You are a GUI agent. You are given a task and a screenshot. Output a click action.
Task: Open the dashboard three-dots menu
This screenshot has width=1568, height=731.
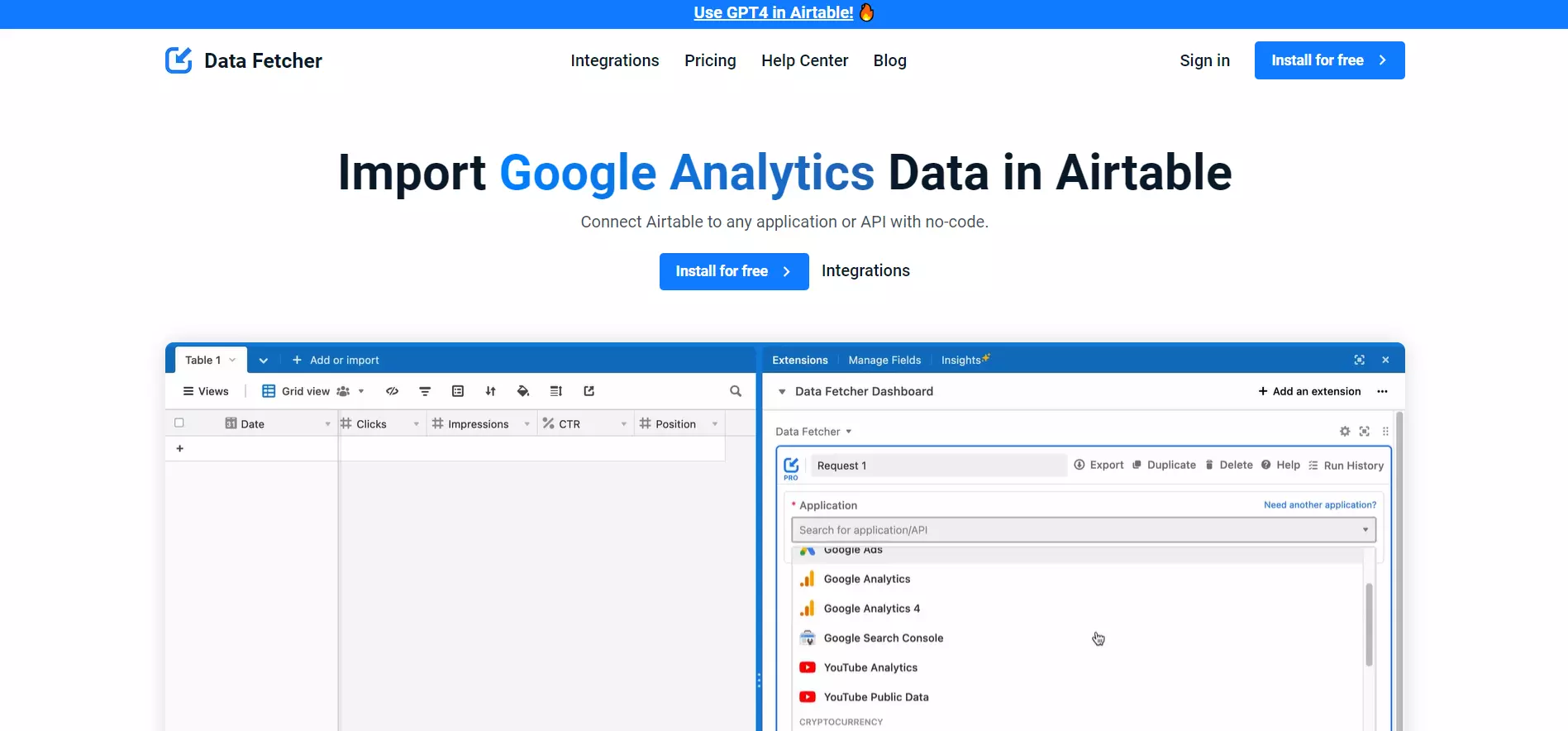tap(1382, 391)
